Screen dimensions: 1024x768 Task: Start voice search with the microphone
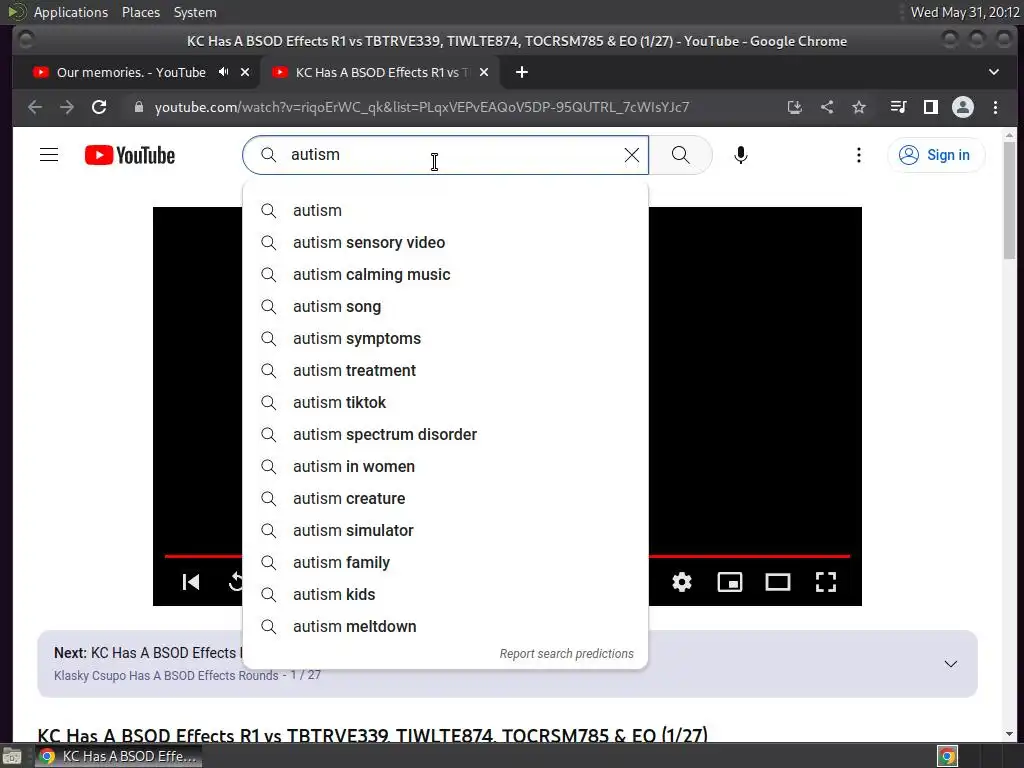[x=741, y=155]
